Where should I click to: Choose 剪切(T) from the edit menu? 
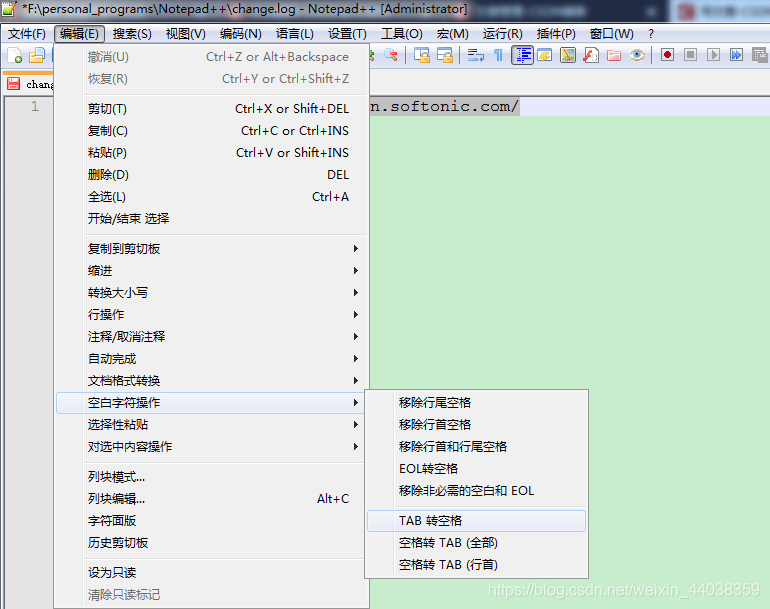coord(212,109)
